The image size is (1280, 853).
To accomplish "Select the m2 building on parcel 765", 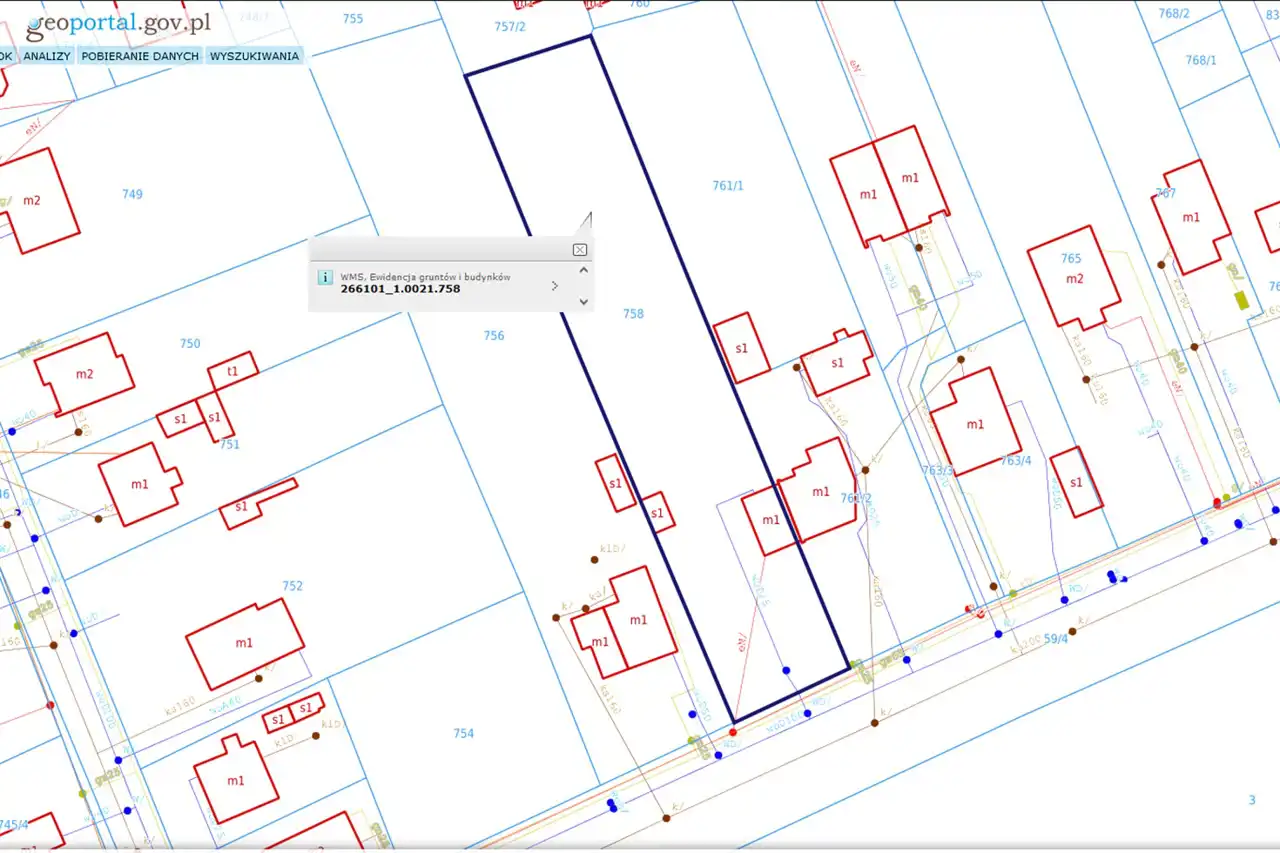I will (x=1074, y=277).
